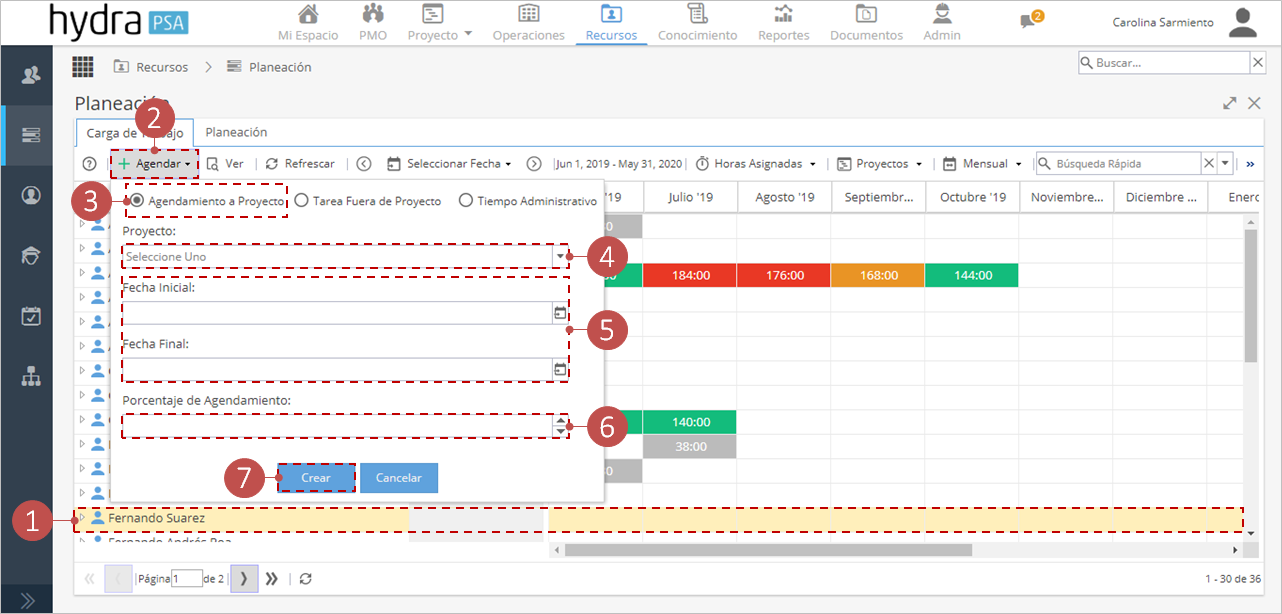Open the Proyecto Seleccione Uno dropdown

coord(345,257)
